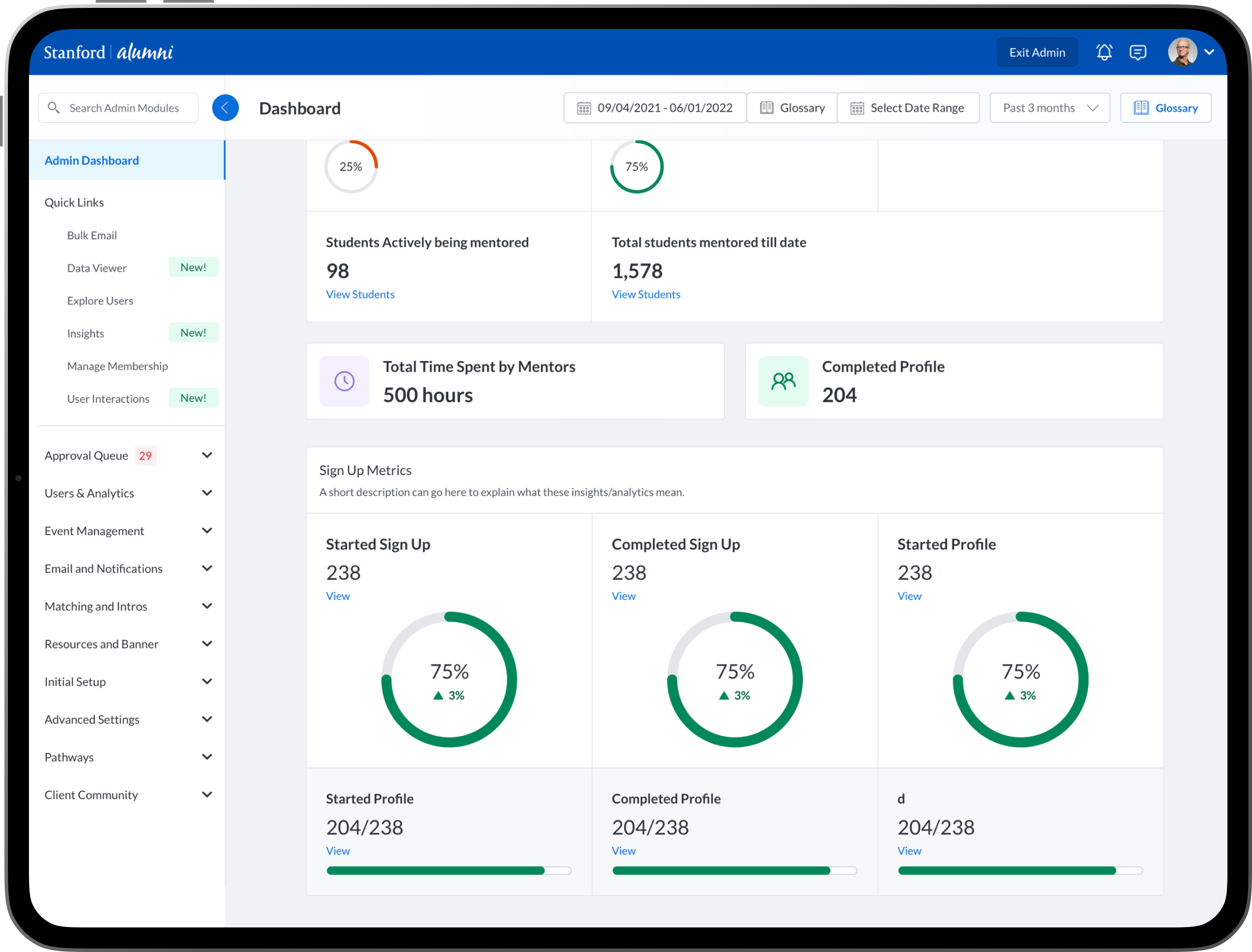Screen dimensions: 1252x952
Task: Click people icon on Completed Profile card
Action: coord(783,381)
